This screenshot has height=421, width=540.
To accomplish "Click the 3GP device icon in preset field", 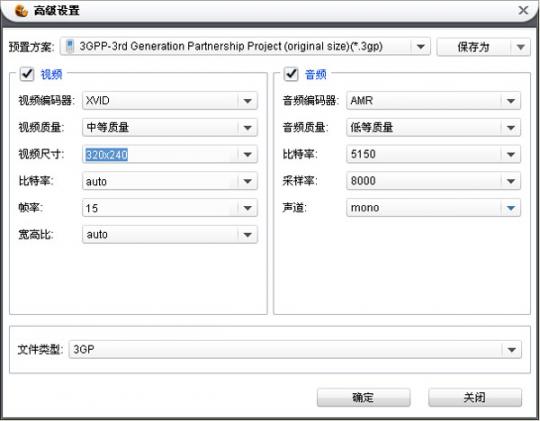I will 70,46.
